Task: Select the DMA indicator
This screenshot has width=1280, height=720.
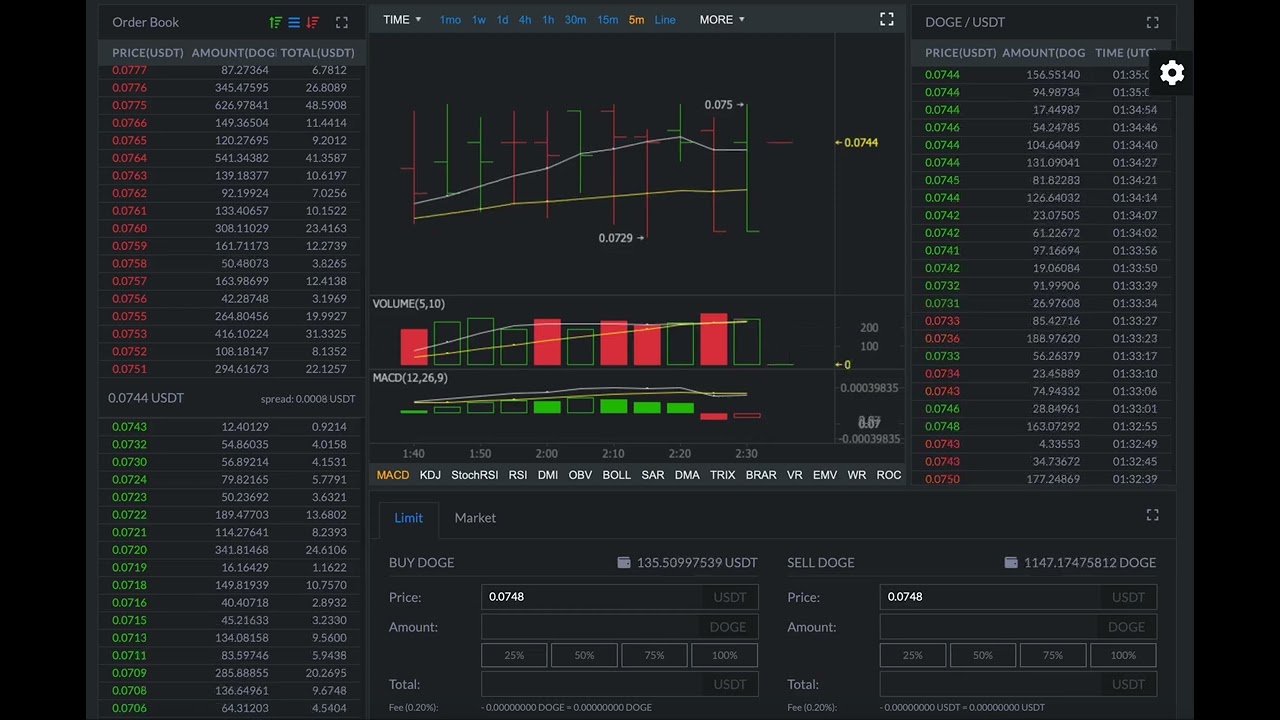Action: (687, 475)
